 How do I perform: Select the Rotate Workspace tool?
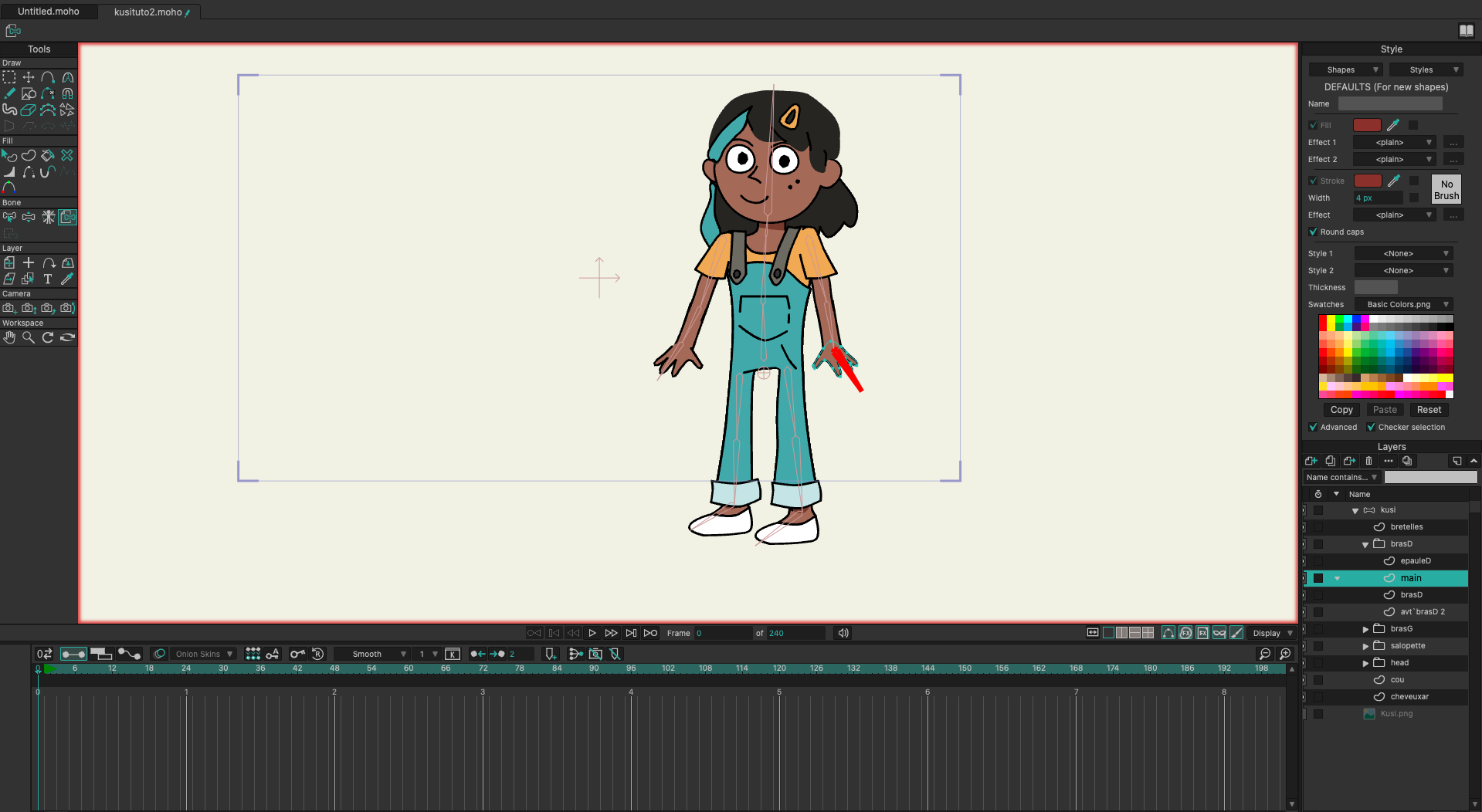[48, 337]
